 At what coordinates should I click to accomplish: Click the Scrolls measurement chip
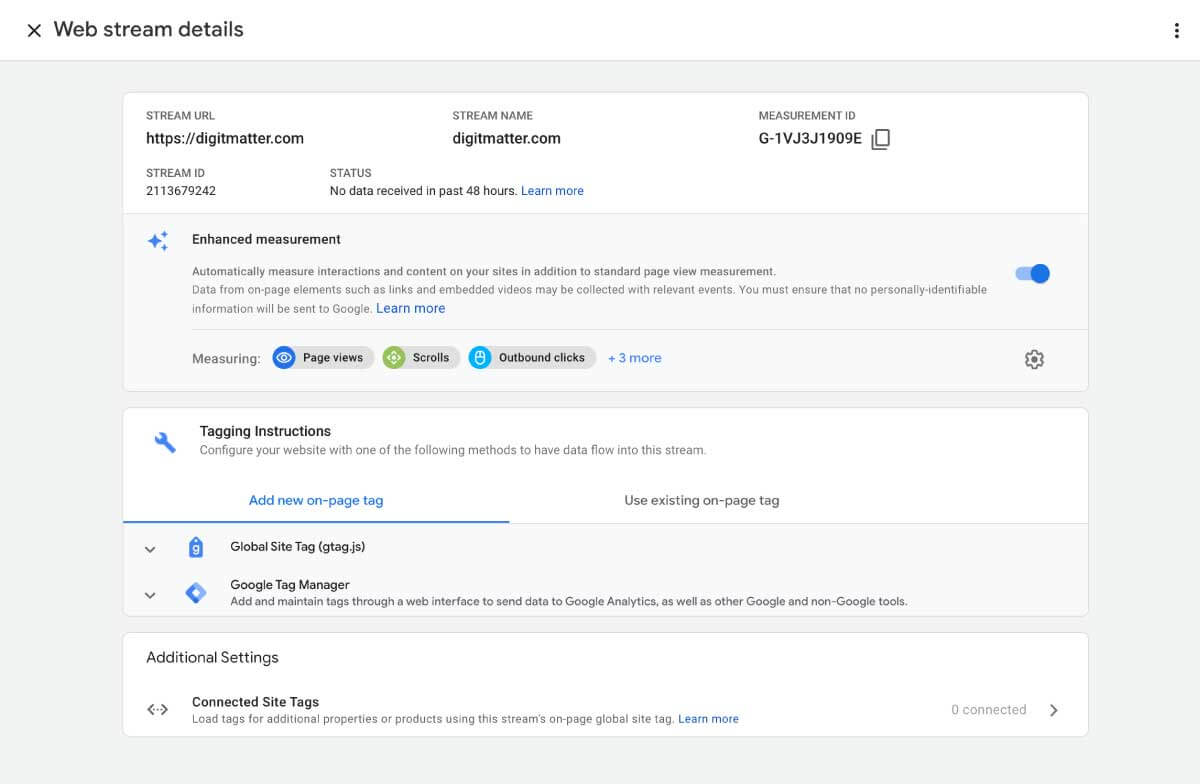[420, 357]
